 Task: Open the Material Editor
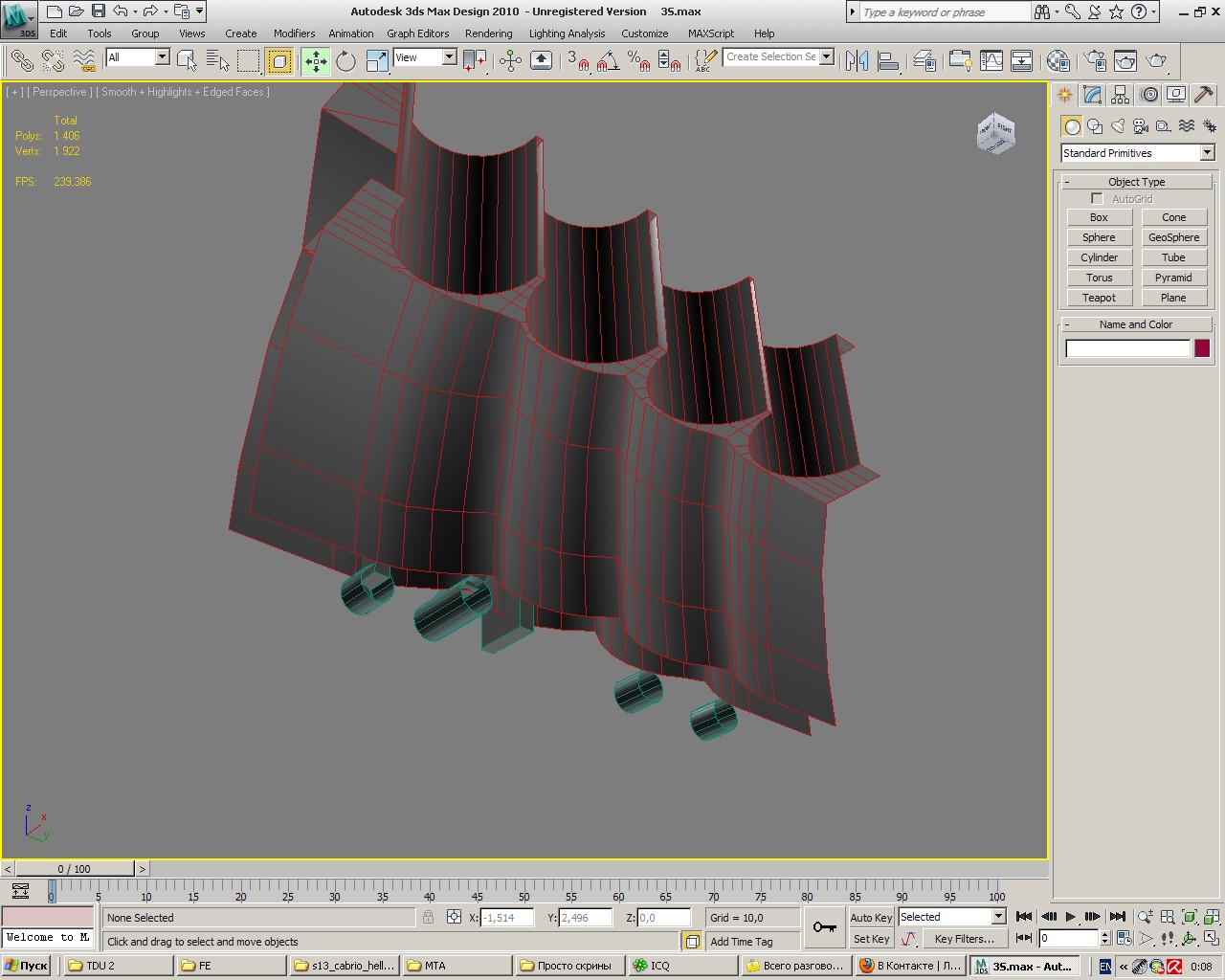click(1058, 61)
